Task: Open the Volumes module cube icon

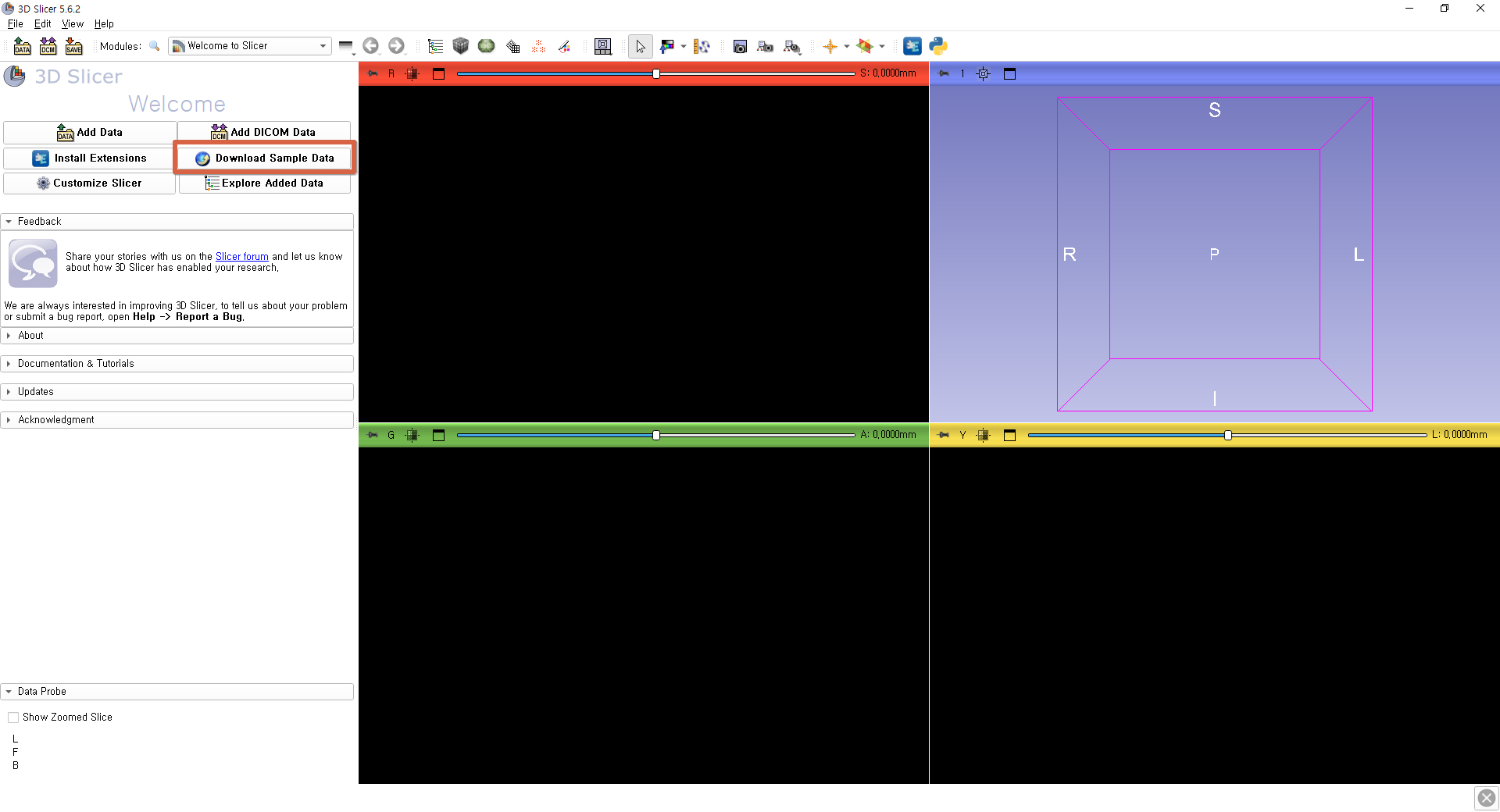Action: tap(461, 46)
